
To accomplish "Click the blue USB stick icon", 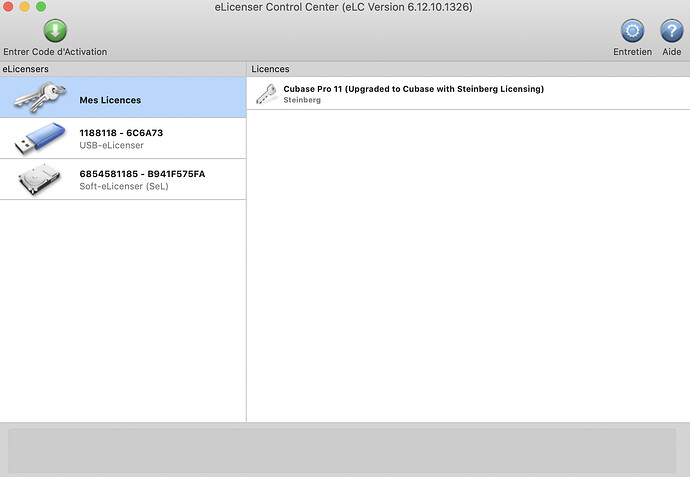I will coord(40,138).
